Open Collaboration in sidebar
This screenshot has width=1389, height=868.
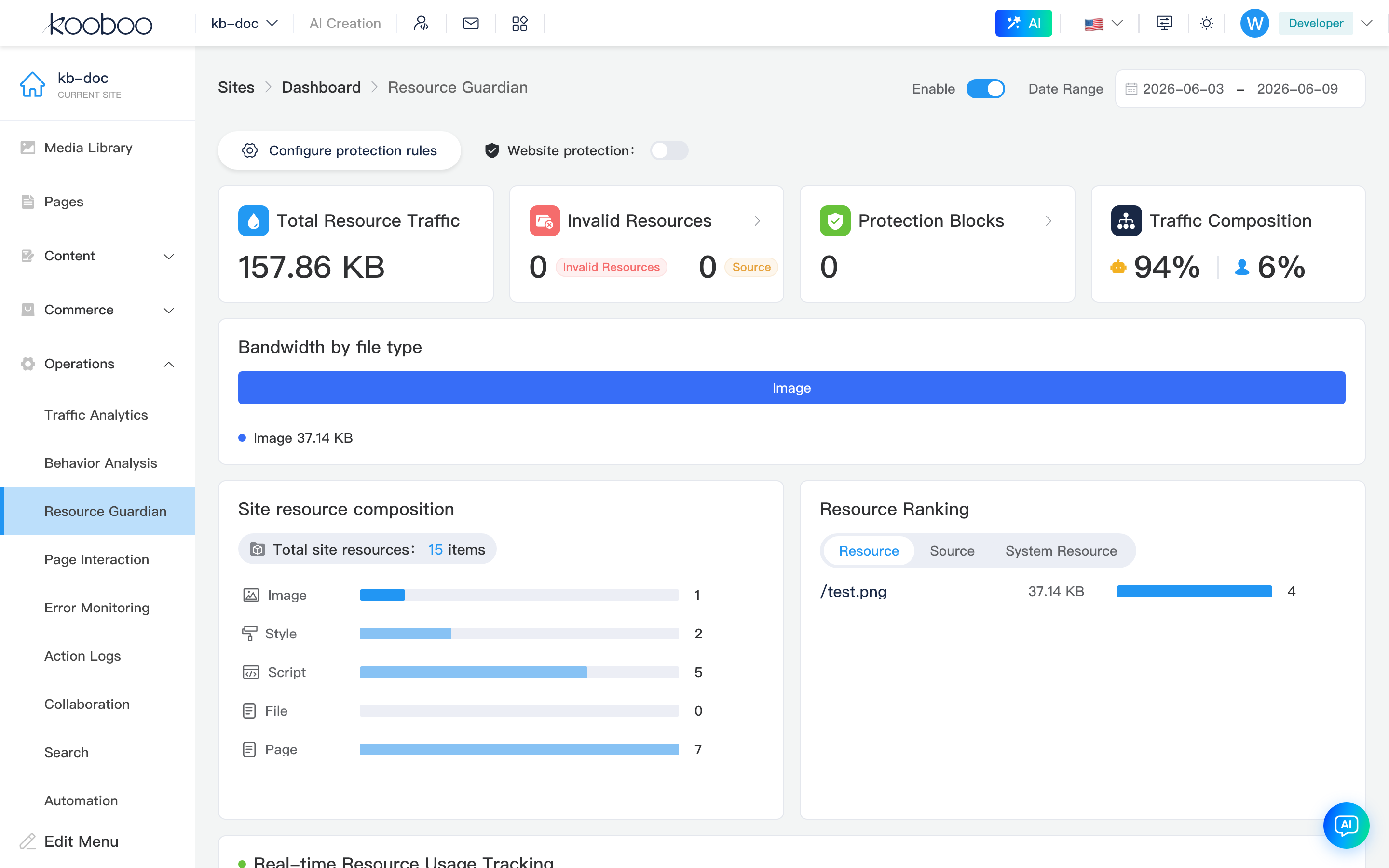coord(97,705)
